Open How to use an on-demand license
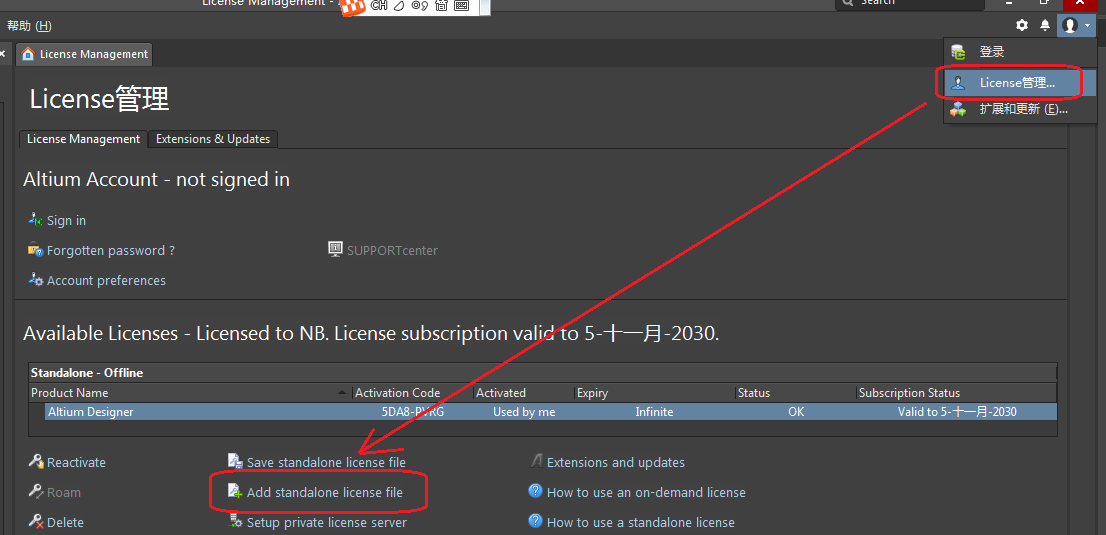 [x=646, y=492]
